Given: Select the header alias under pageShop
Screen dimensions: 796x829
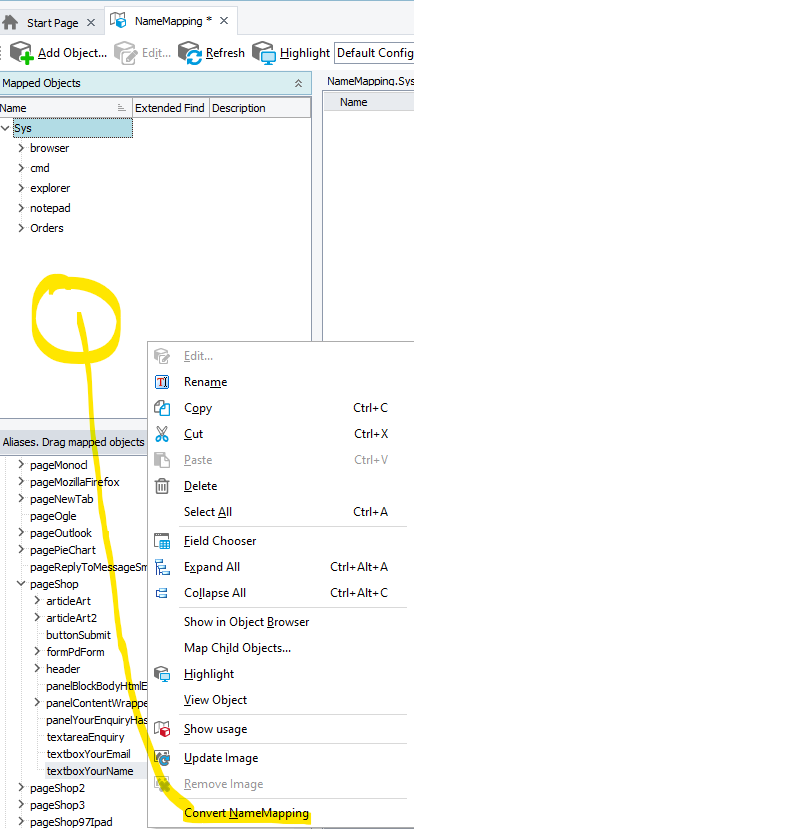Looking at the screenshot, I should click(x=63, y=669).
